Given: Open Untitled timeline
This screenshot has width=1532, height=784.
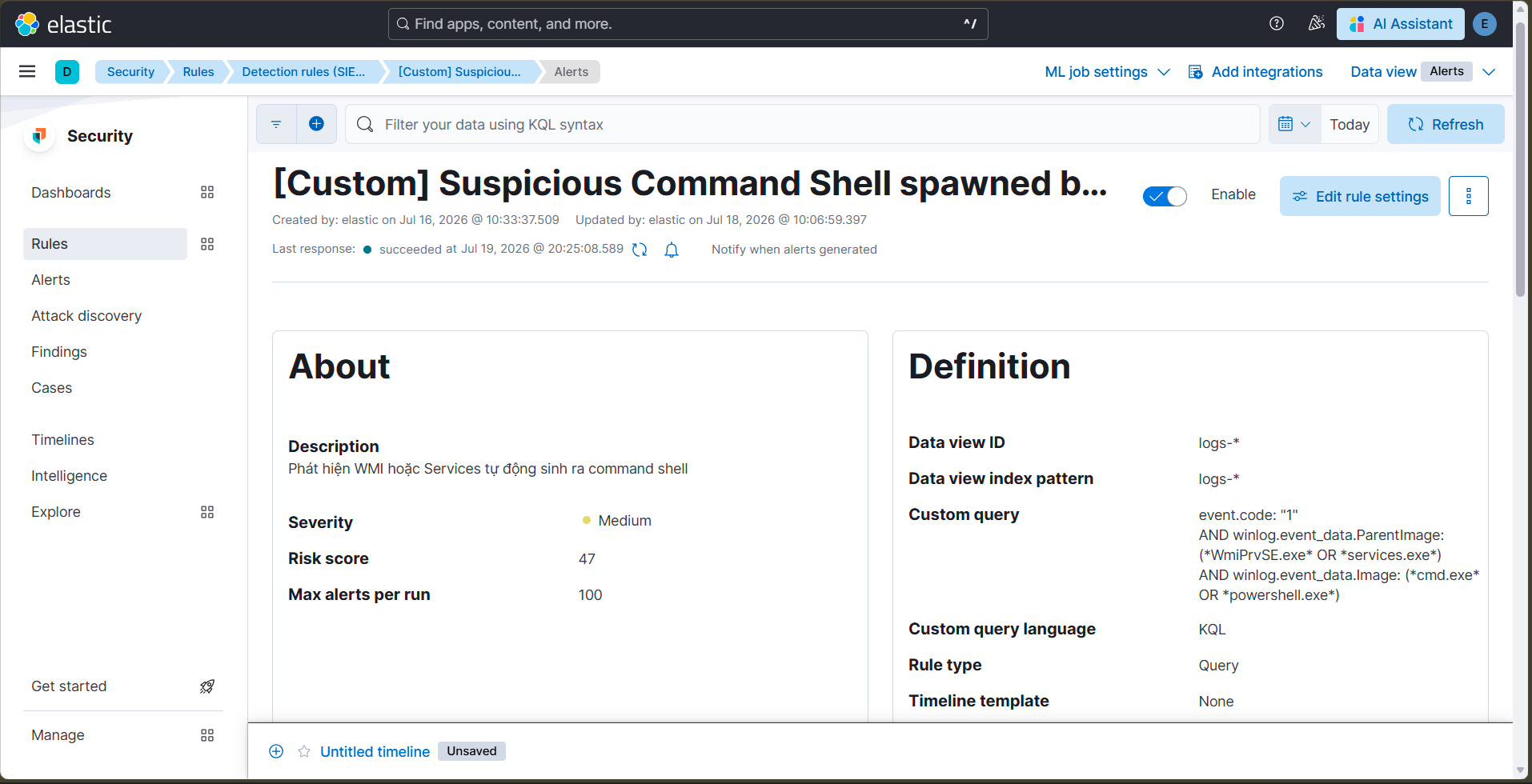Looking at the screenshot, I should [375, 751].
